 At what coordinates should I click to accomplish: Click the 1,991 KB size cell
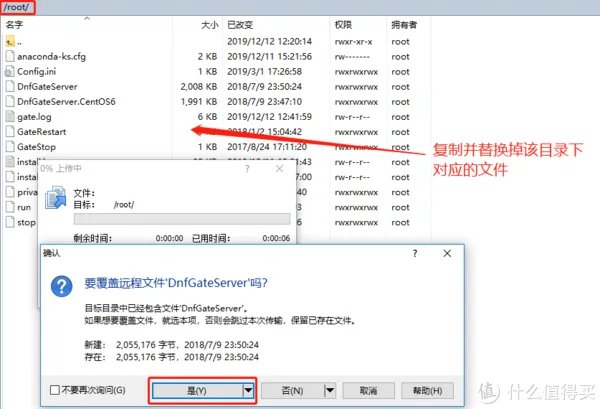(199, 102)
